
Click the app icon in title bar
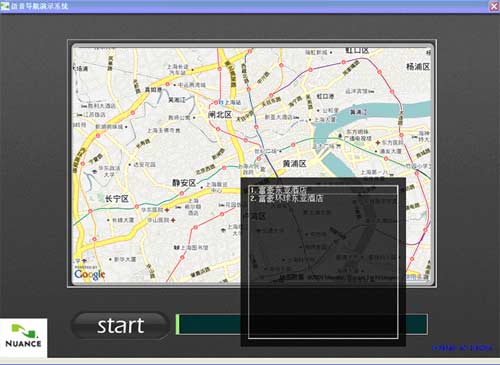(5, 6)
